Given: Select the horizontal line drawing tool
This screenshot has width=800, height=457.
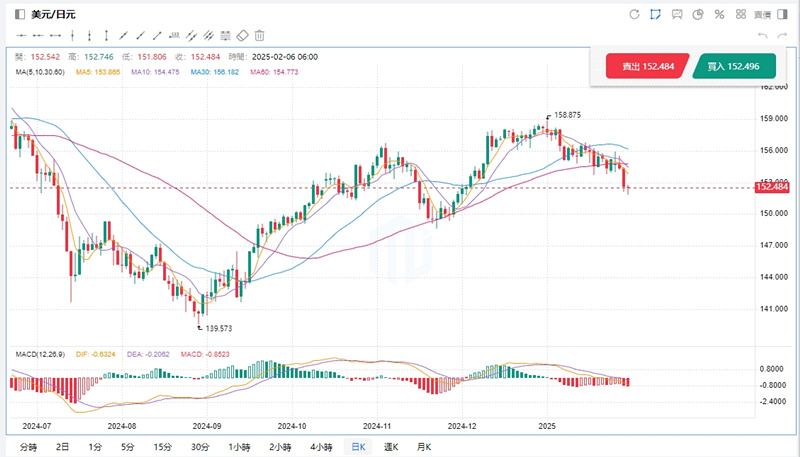Looking at the screenshot, I should pyautogui.click(x=20, y=35).
